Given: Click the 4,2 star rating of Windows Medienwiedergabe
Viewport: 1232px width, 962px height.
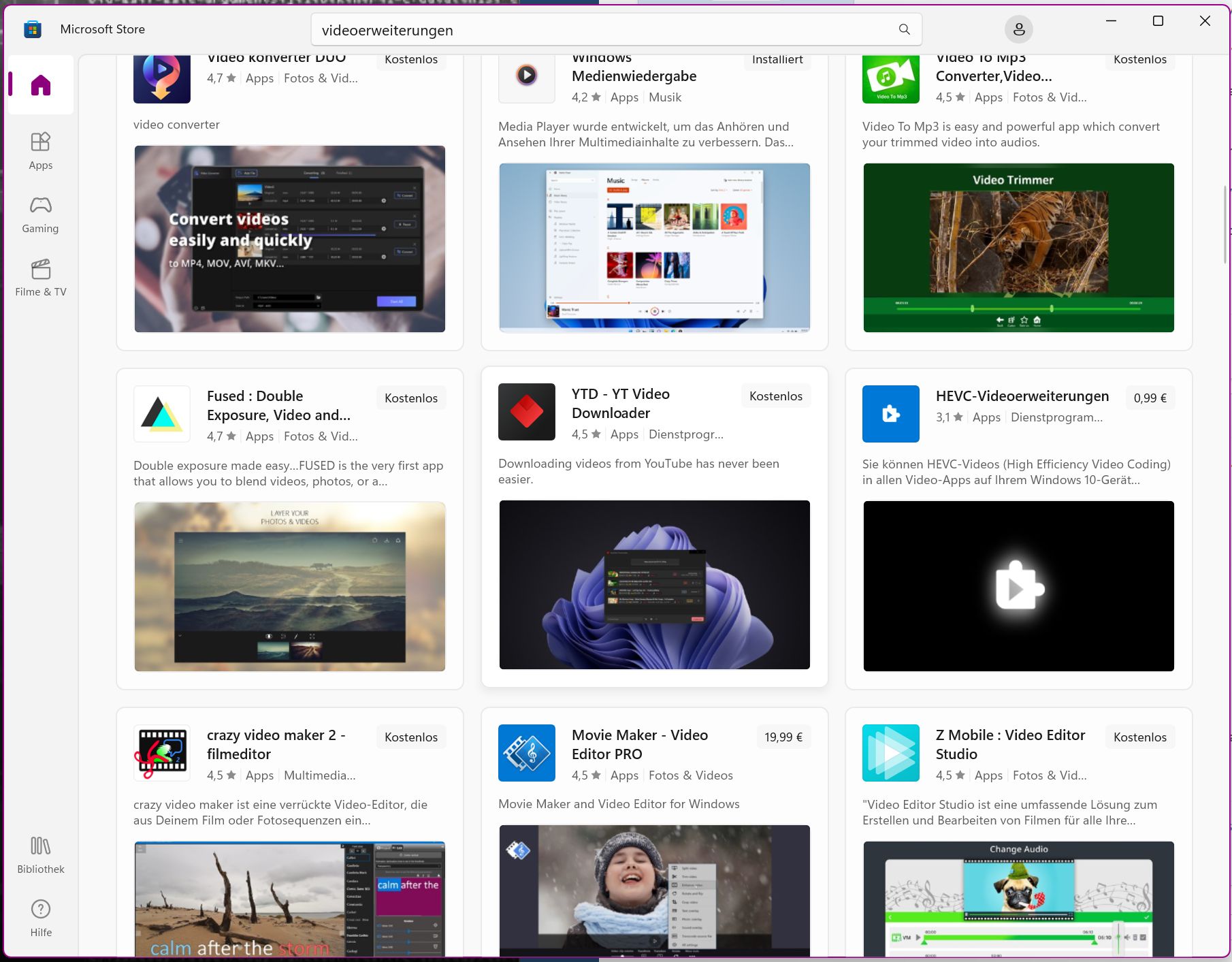Looking at the screenshot, I should coord(586,97).
